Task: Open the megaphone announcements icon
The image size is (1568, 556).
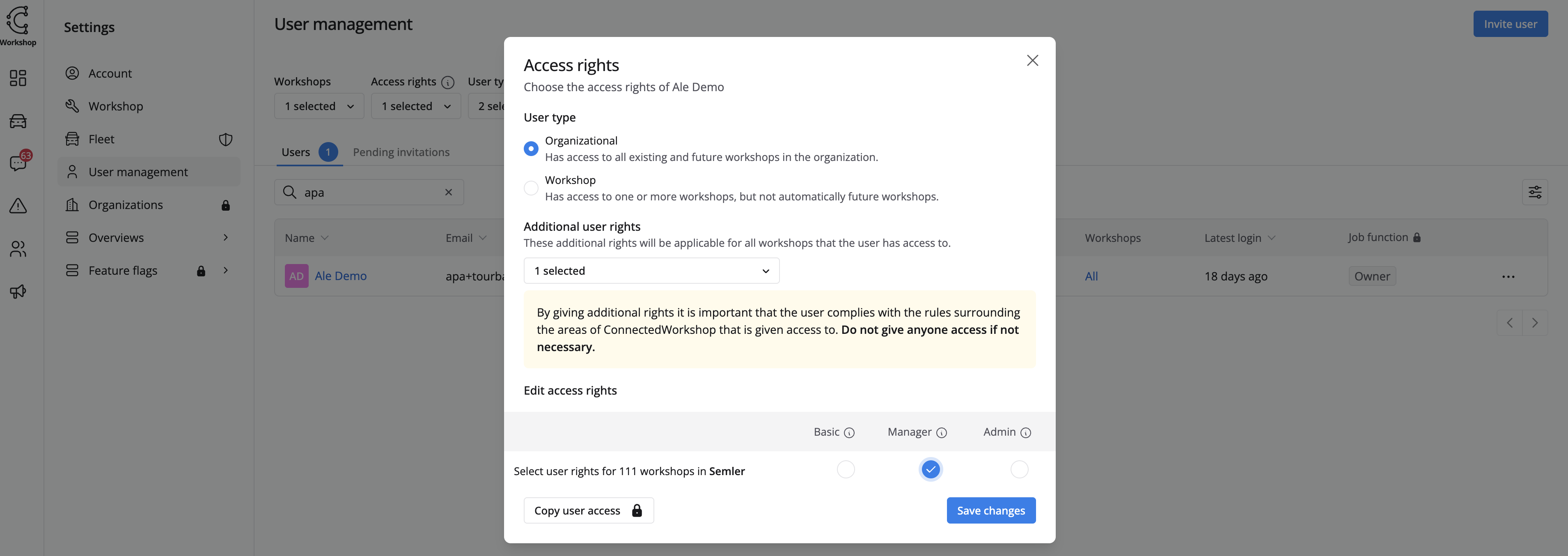Action: [x=18, y=292]
